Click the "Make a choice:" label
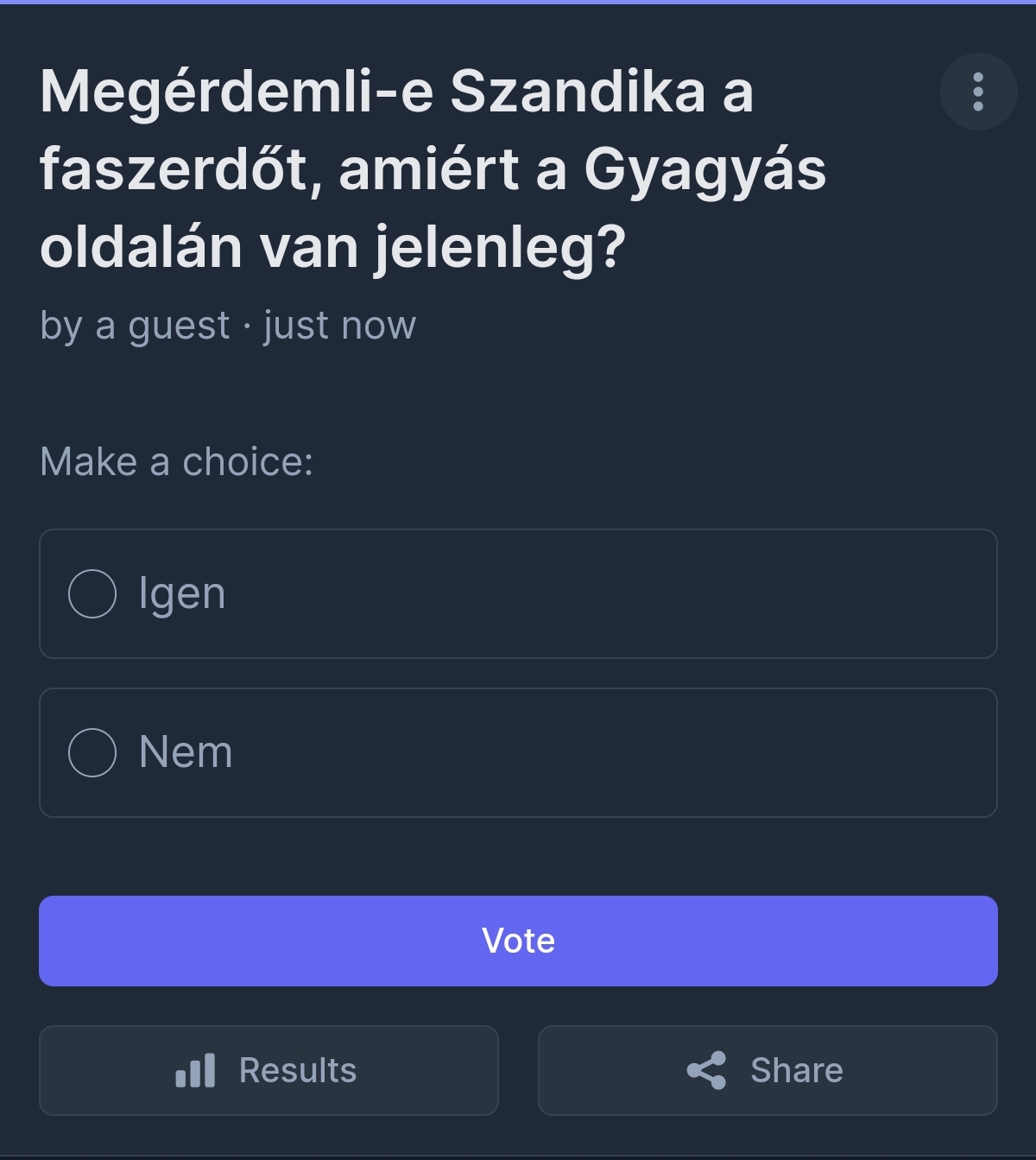1036x1160 pixels. (x=176, y=461)
